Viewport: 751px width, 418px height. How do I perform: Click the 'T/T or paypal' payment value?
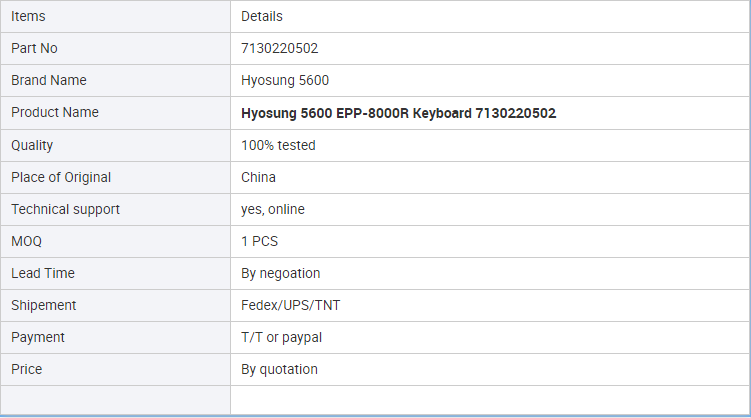click(x=281, y=337)
